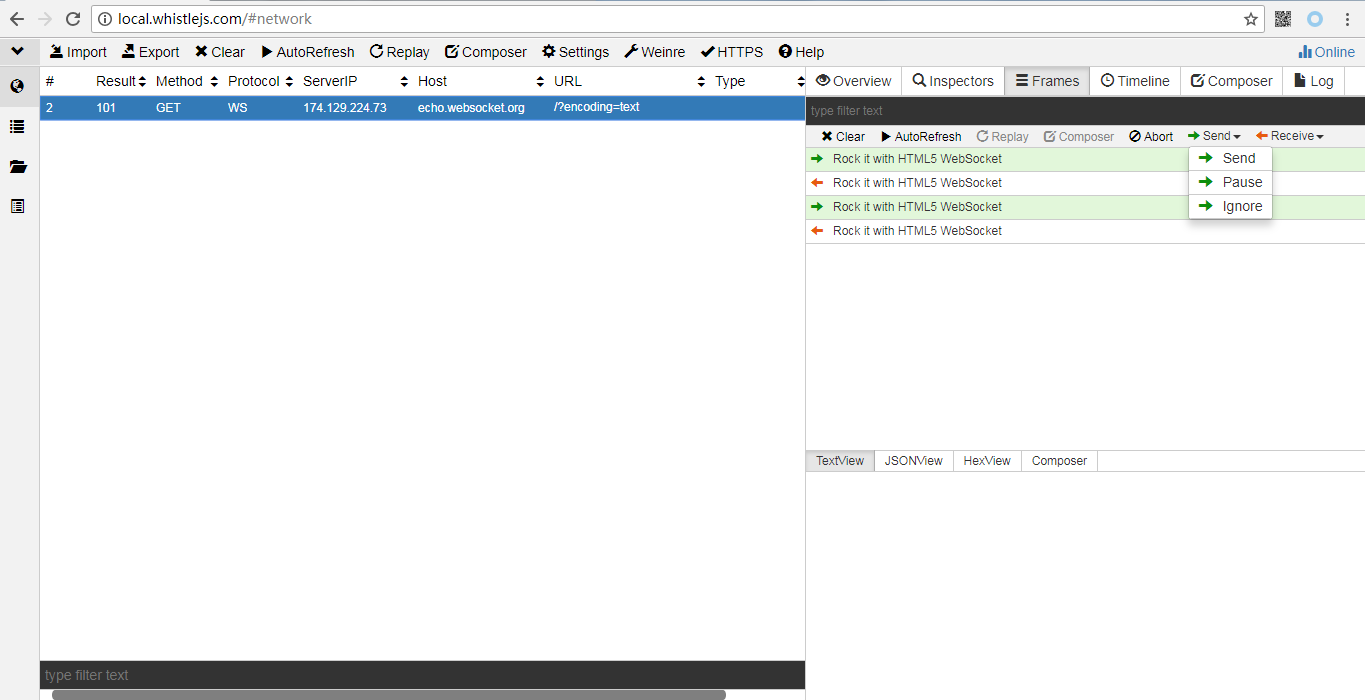Viewport: 1365px width, 700px height.
Task: Open the HTTPS checkmark settings
Action: click(x=731, y=52)
